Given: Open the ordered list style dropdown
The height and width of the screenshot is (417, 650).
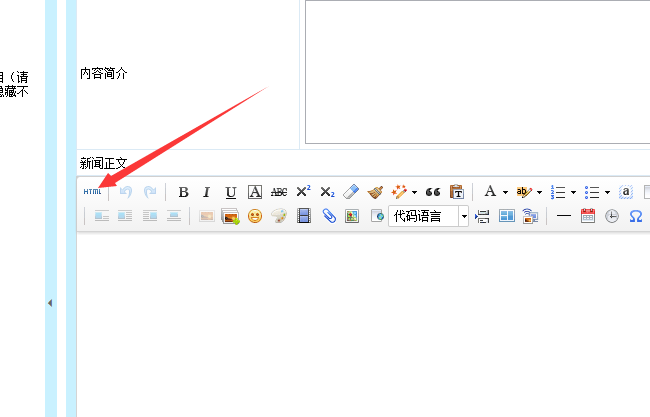Looking at the screenshot, I should click(573, 192).
